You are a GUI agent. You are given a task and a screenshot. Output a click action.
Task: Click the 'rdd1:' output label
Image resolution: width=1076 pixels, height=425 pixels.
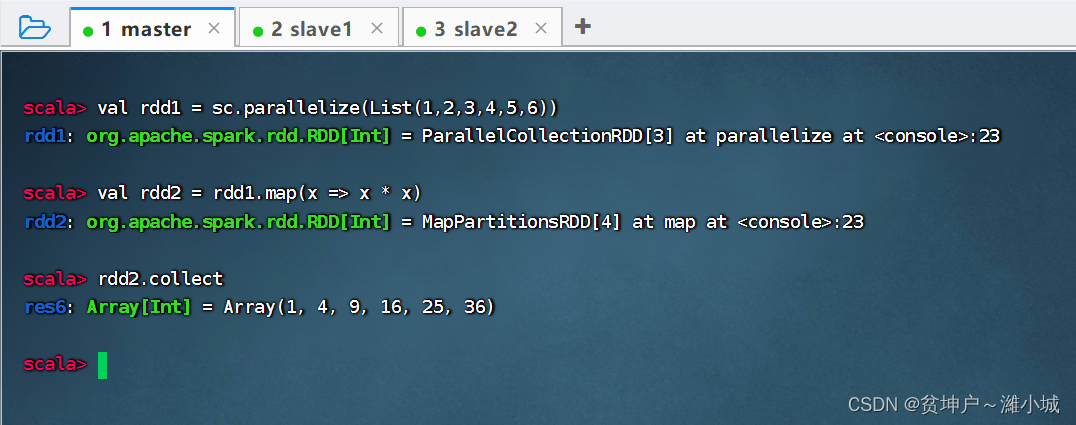pyautogui.click(x=50, y=136)
